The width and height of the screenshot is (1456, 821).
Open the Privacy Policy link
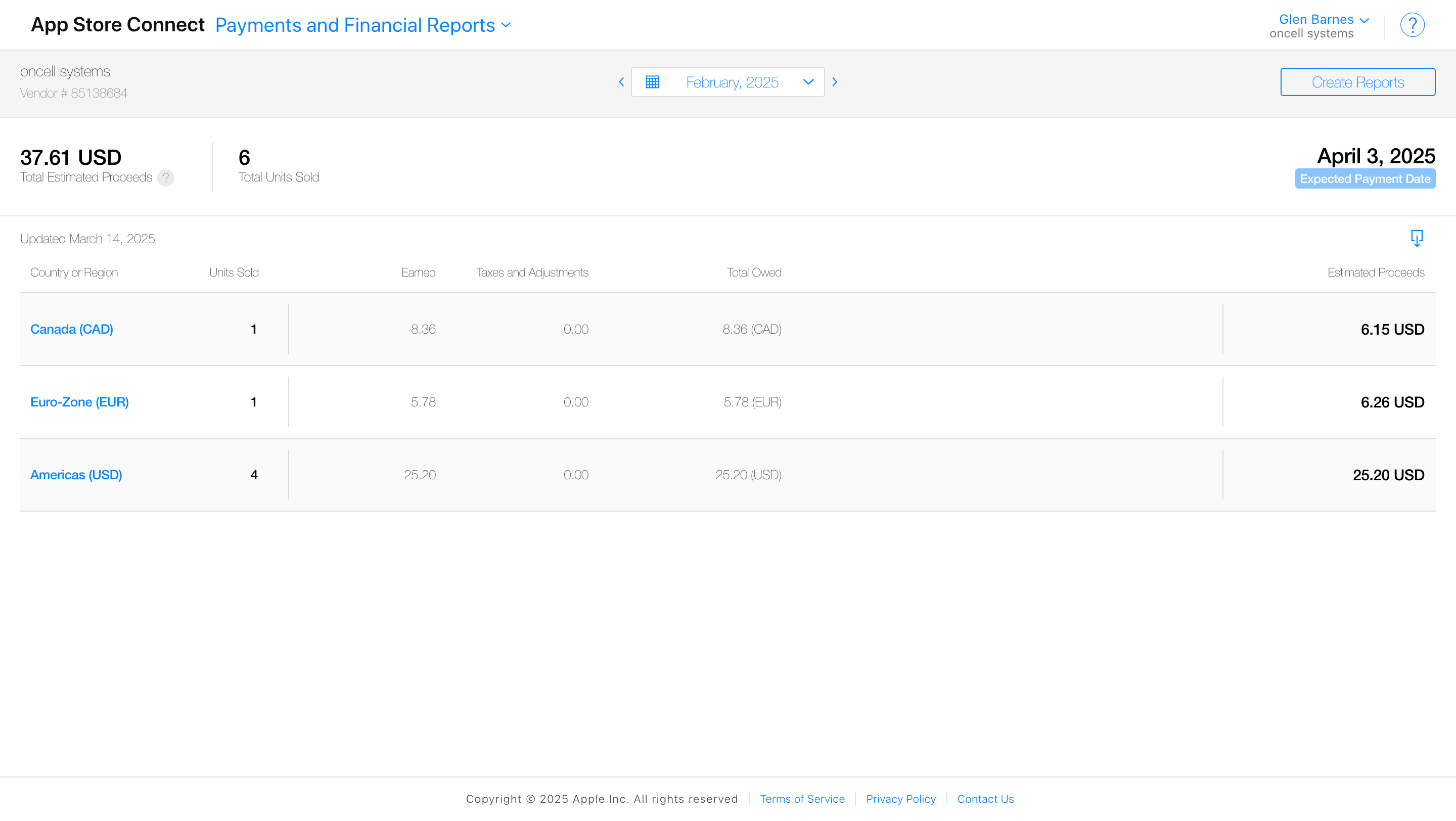click(x=900, y=799)
